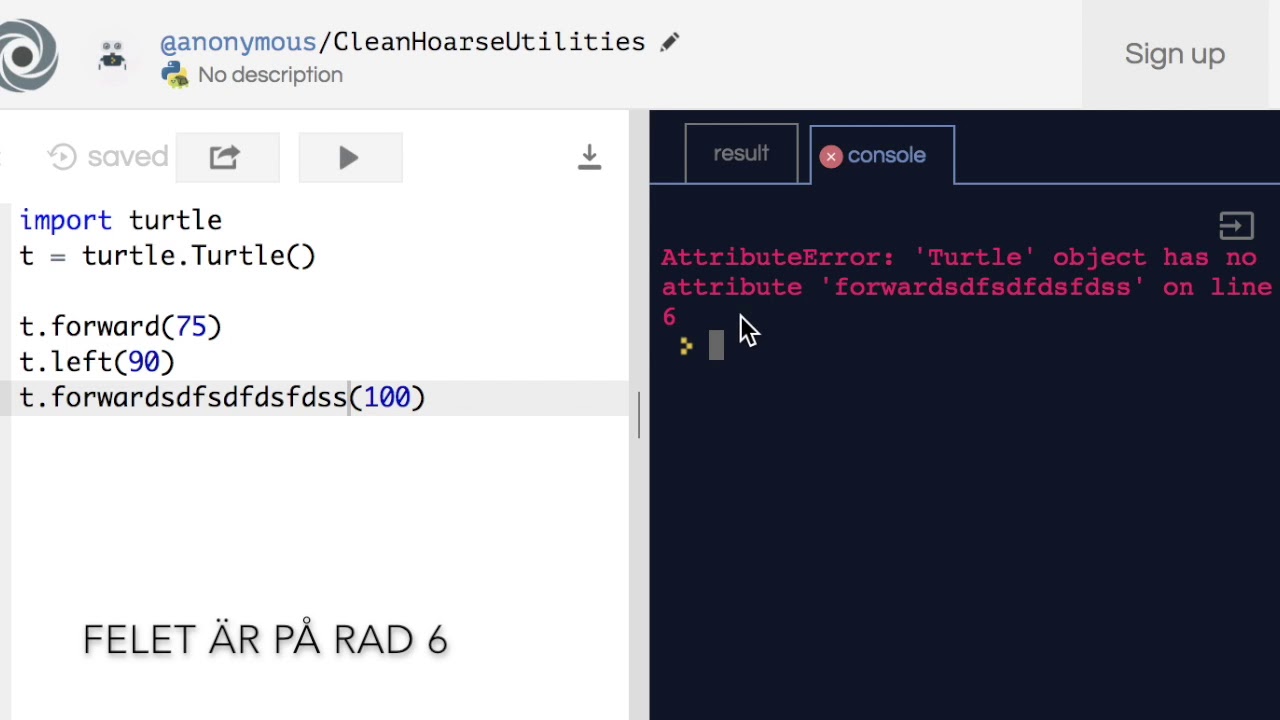Click the line "t.forward(75)"
The image size is (1280, 720).
pos(120,326)
